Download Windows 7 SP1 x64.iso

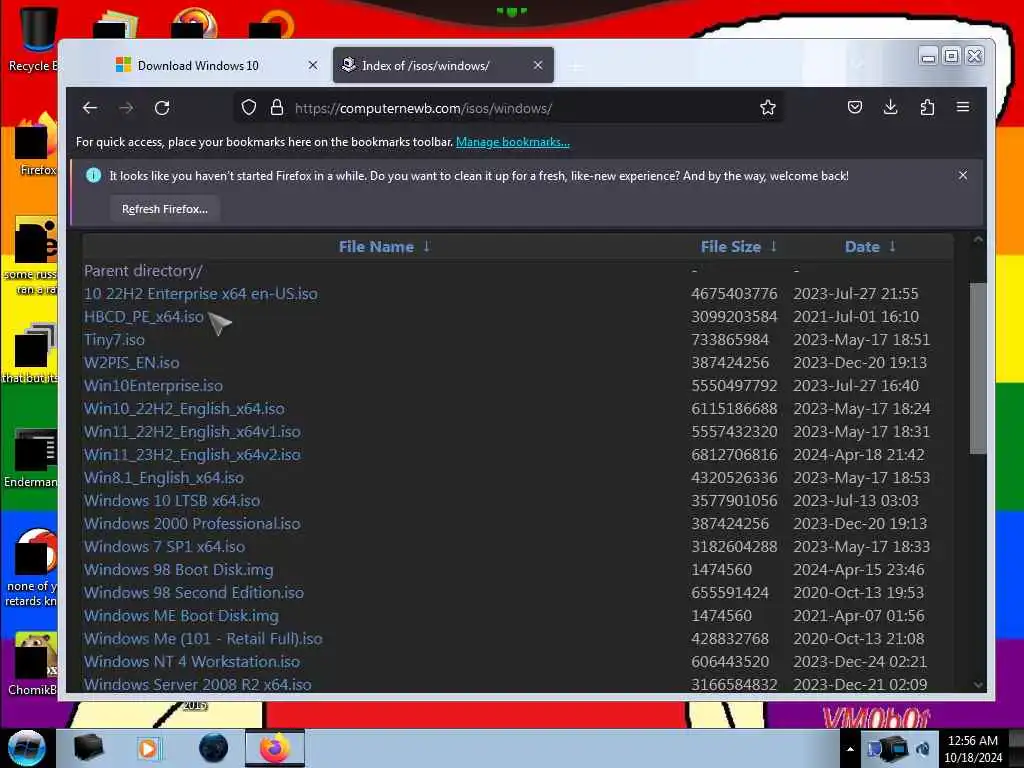click(x=164, y=546)
